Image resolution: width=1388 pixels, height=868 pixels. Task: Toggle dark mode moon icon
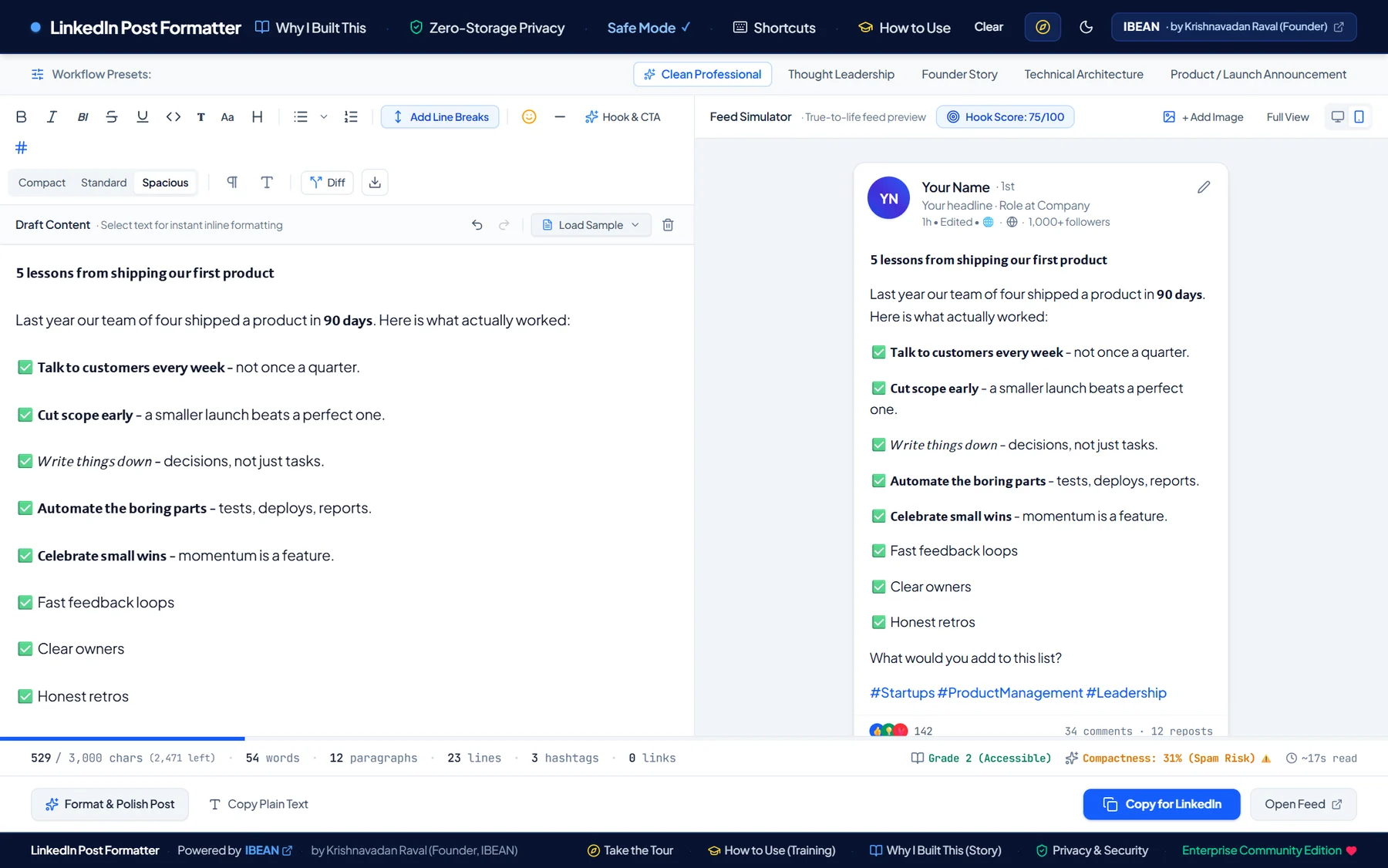(1086, 28)
